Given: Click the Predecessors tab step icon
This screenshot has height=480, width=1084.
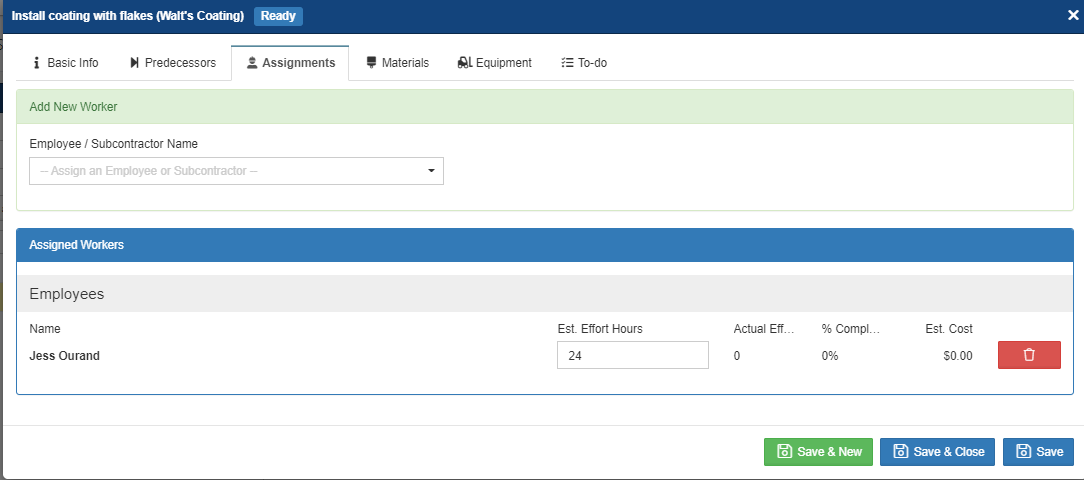Looking at the screenshot, I should point(135,63).
